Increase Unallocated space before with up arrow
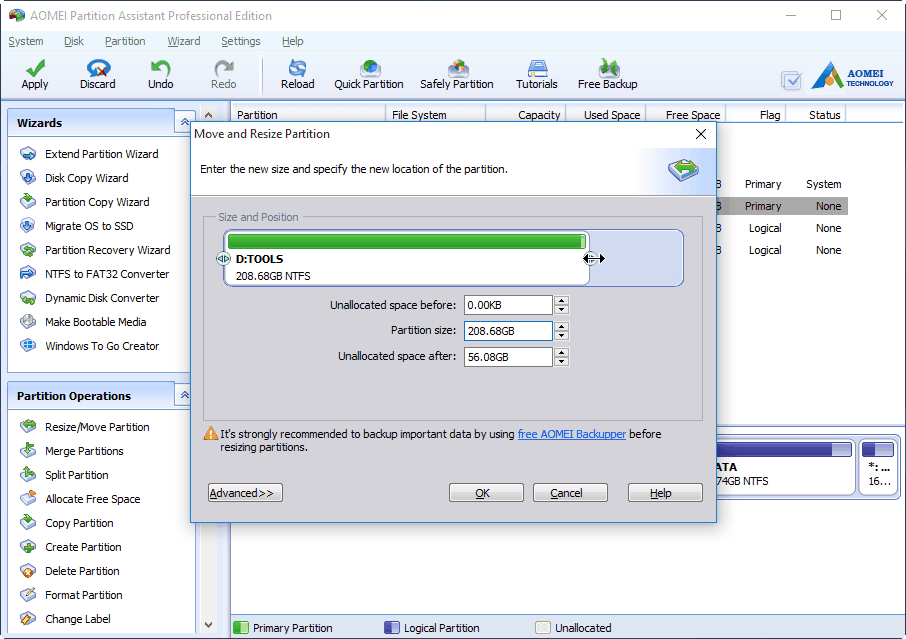 [561, 299]
